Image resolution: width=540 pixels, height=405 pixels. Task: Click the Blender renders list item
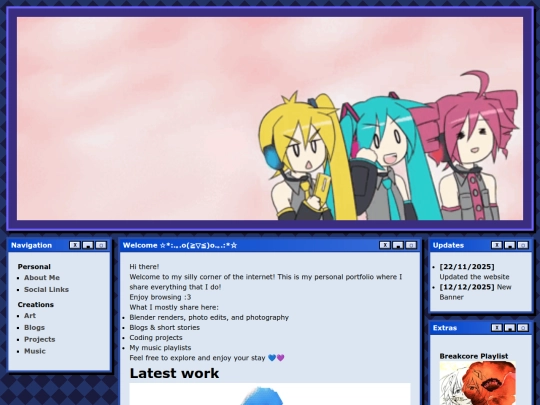[209, 317]
